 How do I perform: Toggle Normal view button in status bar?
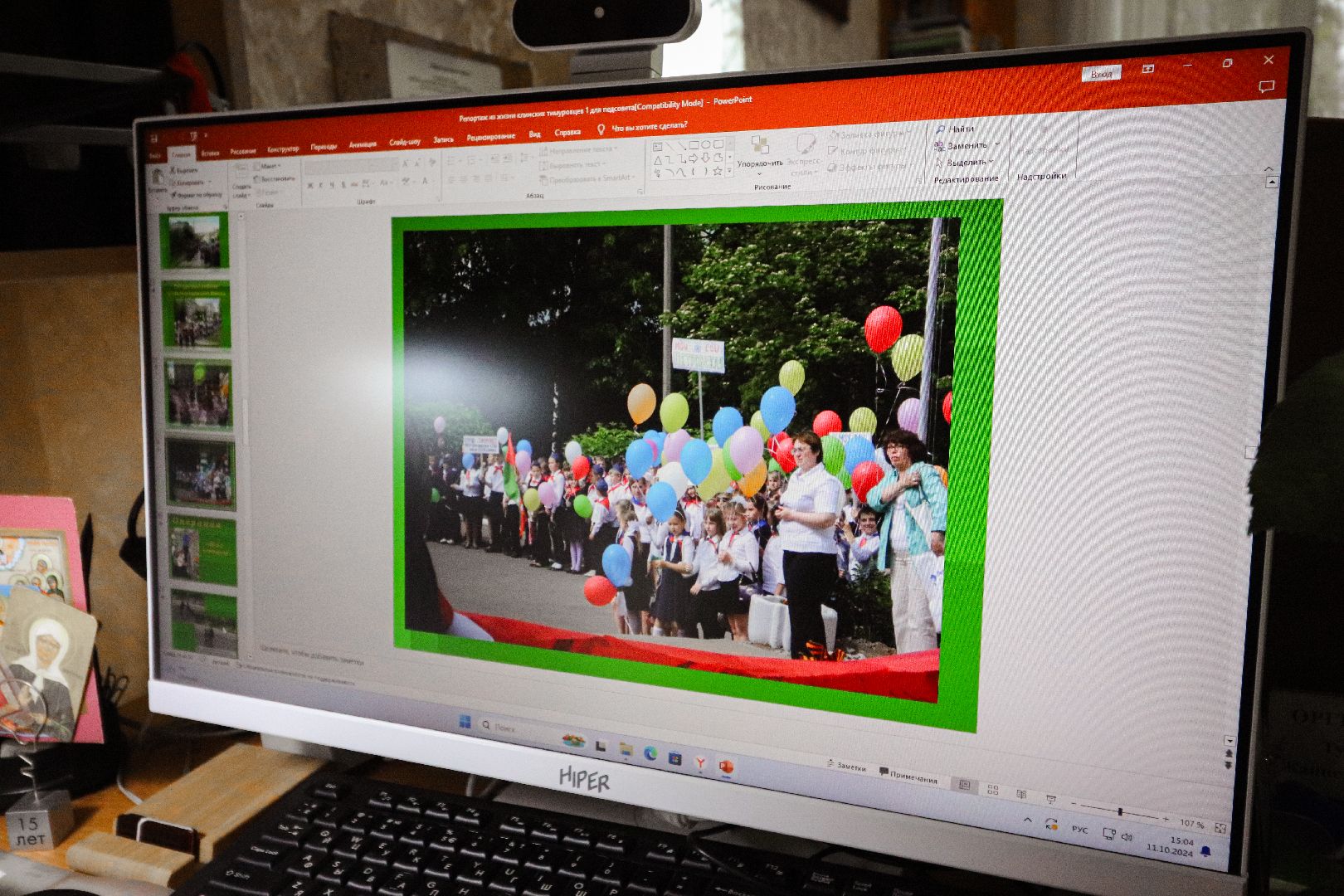point(964,785)
